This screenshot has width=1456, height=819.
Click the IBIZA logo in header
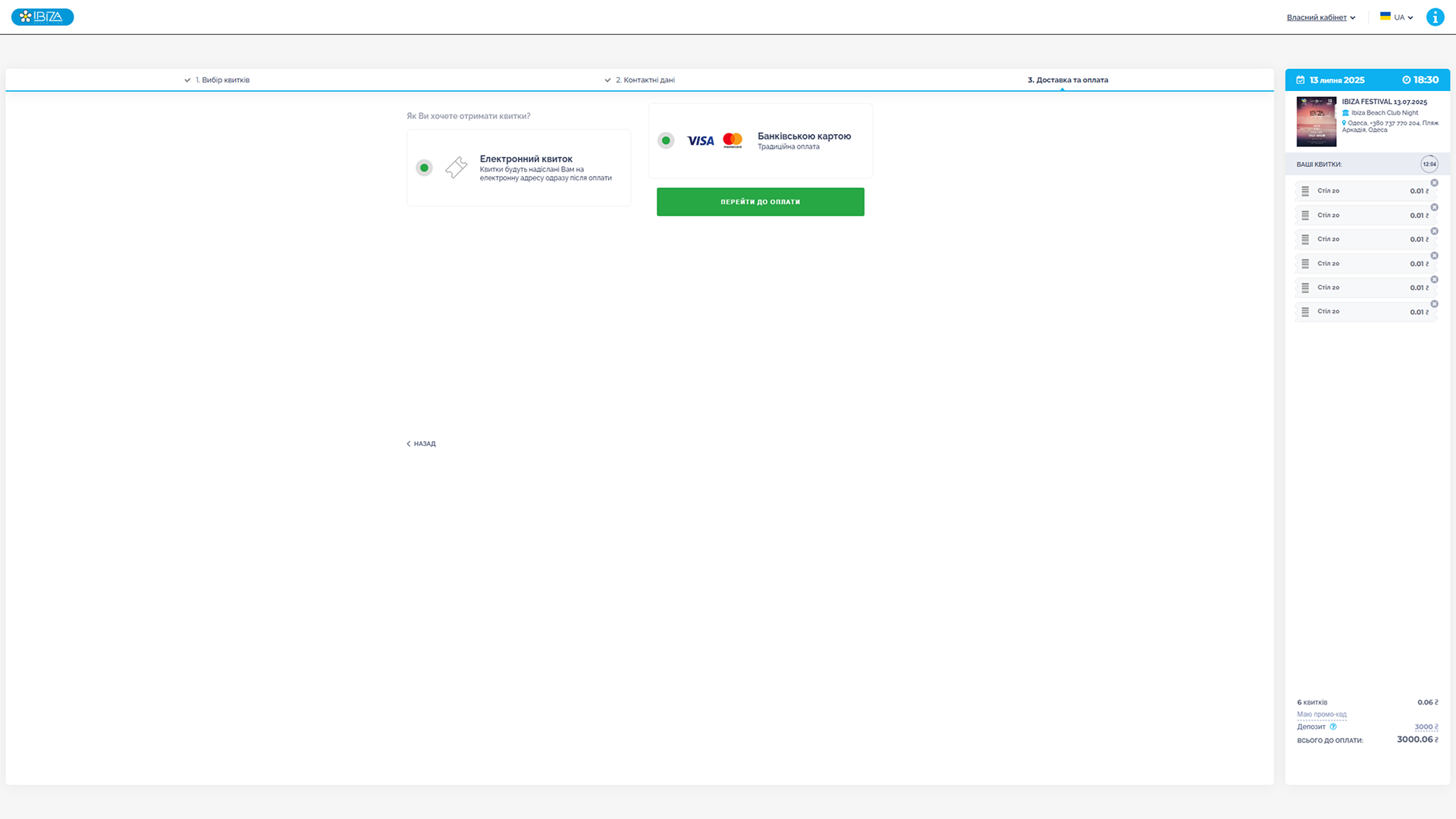[42, 17]
